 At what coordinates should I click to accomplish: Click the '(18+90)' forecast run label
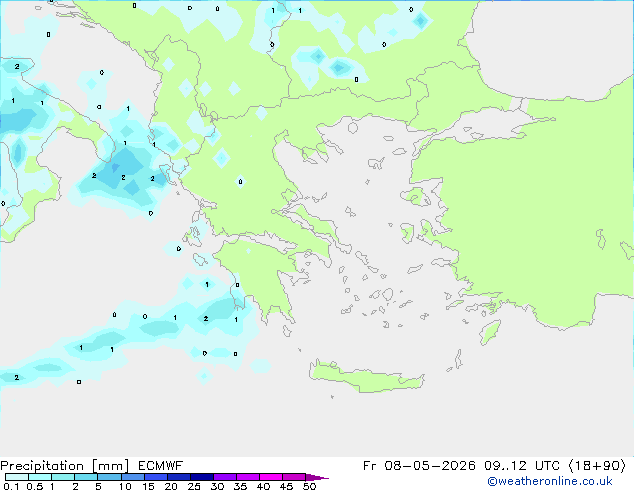(x=597, y=466)
